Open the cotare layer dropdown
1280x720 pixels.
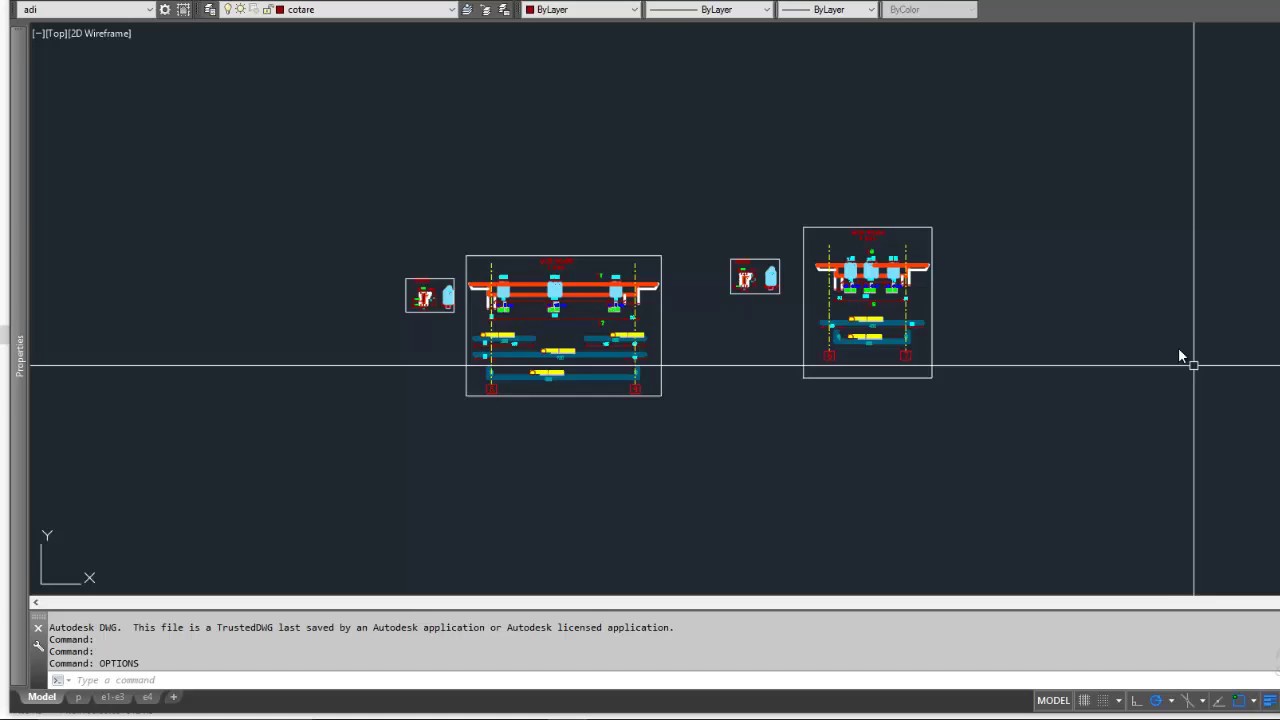(452, 9)
